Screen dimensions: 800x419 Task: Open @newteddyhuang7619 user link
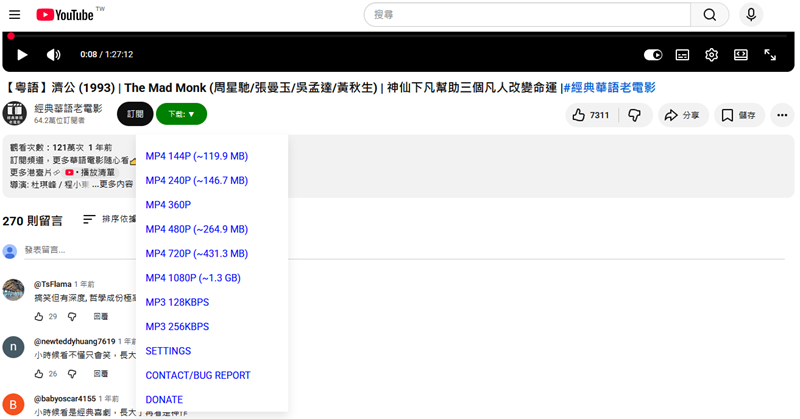click(74, 341)
